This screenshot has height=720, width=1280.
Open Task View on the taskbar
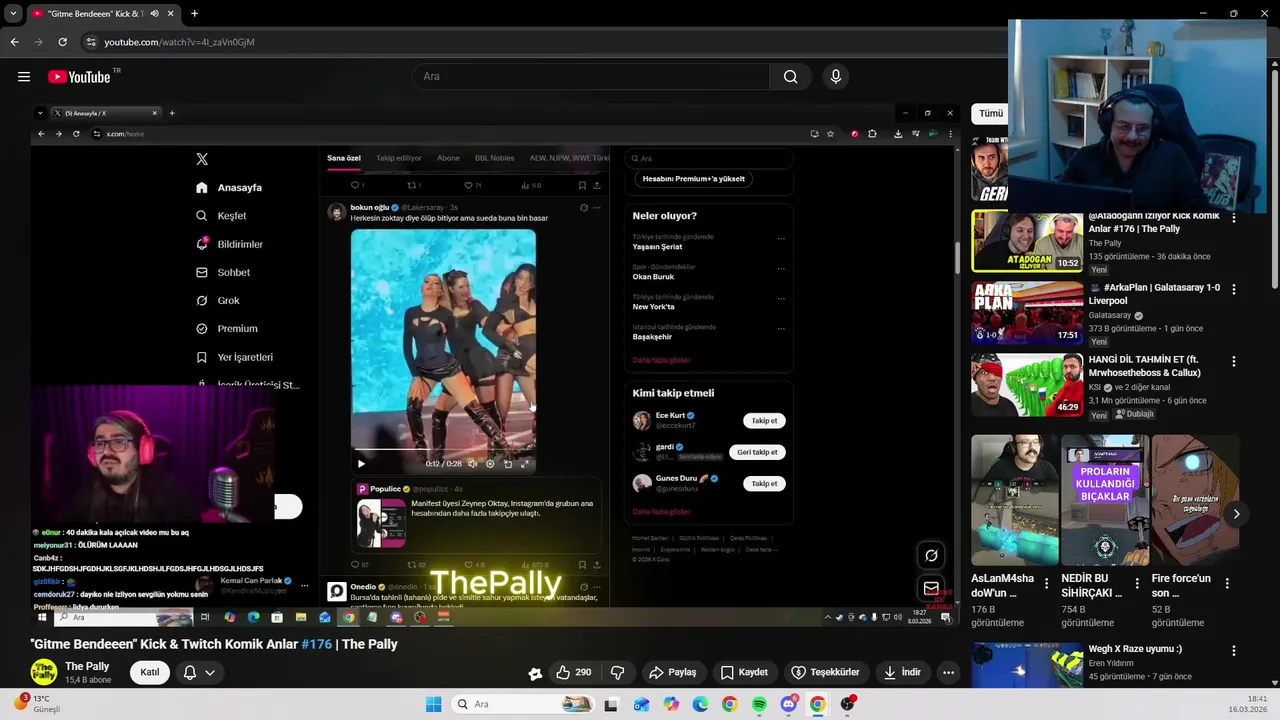point(611,704)
